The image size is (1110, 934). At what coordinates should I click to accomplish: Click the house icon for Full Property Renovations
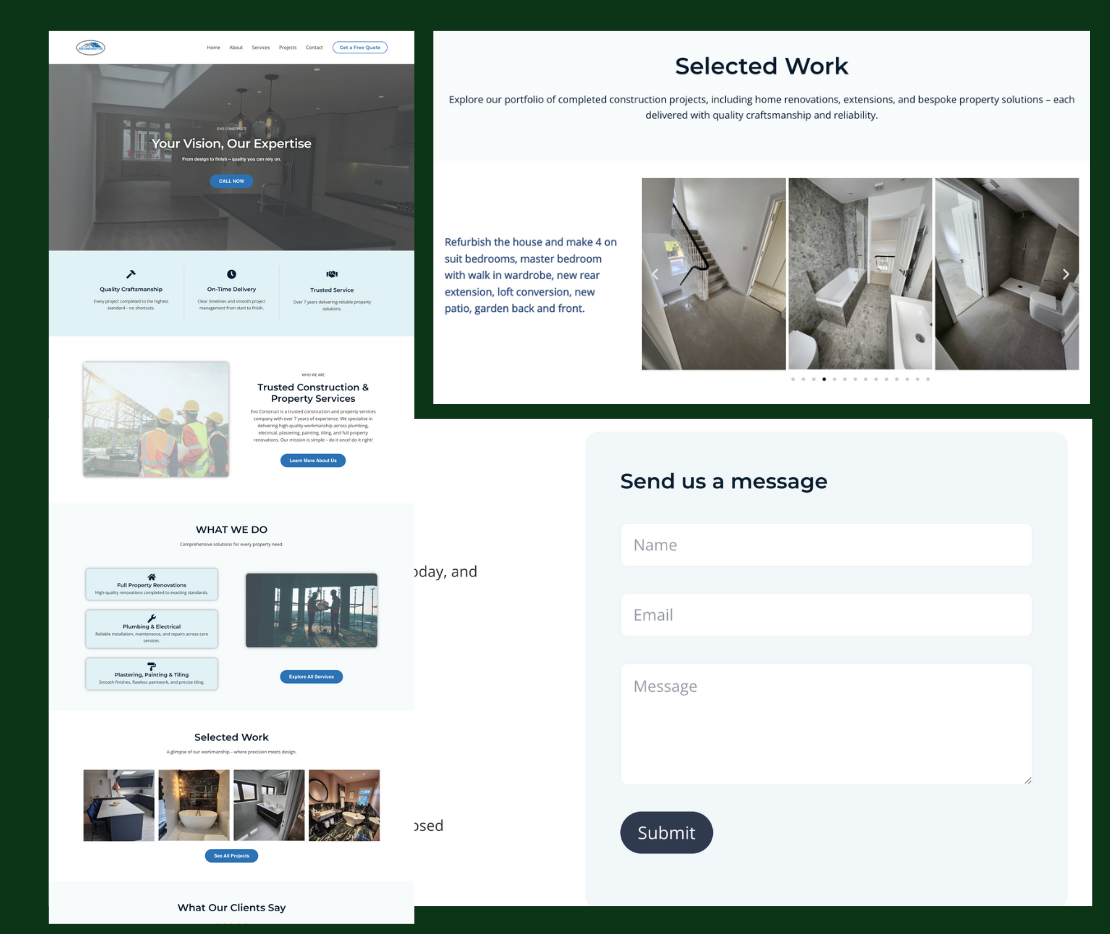point(152,577)
